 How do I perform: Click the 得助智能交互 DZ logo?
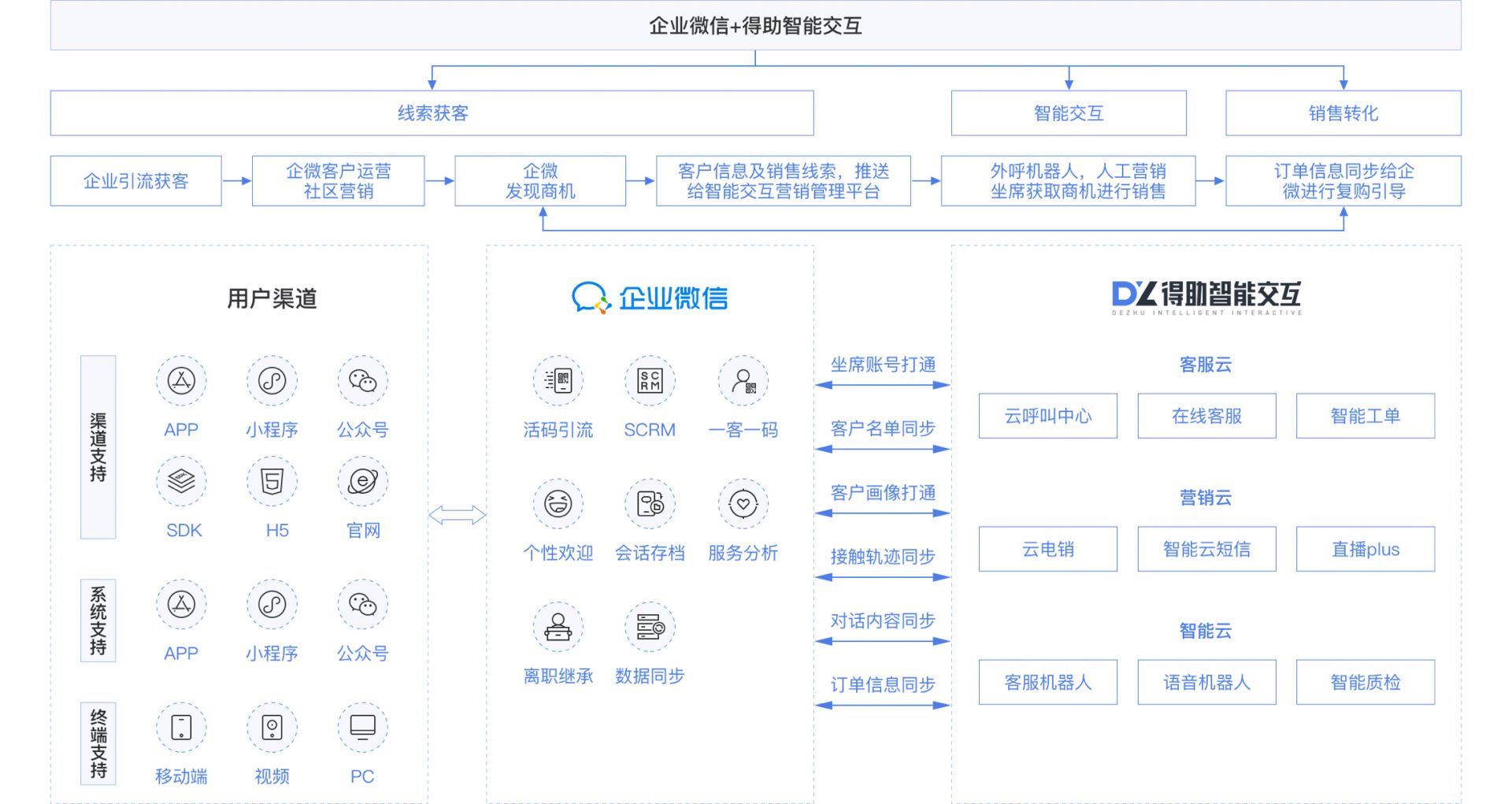[x=1206, y=298]
